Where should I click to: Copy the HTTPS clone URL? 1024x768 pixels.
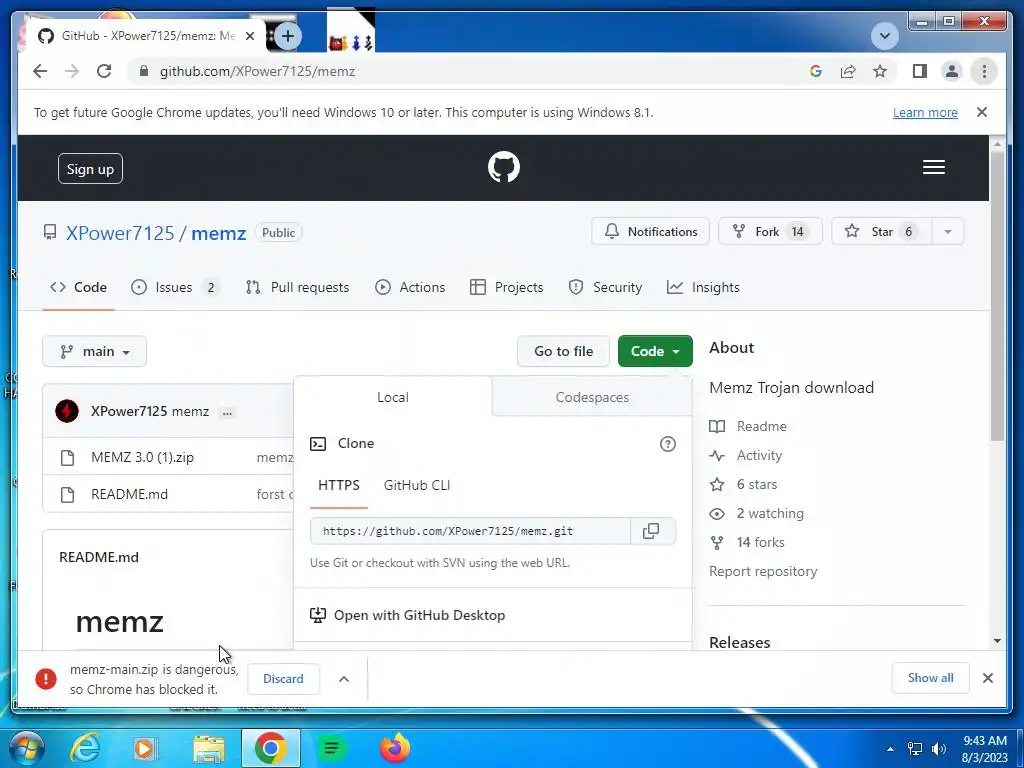pyautogui.click(x=651, y=531)
